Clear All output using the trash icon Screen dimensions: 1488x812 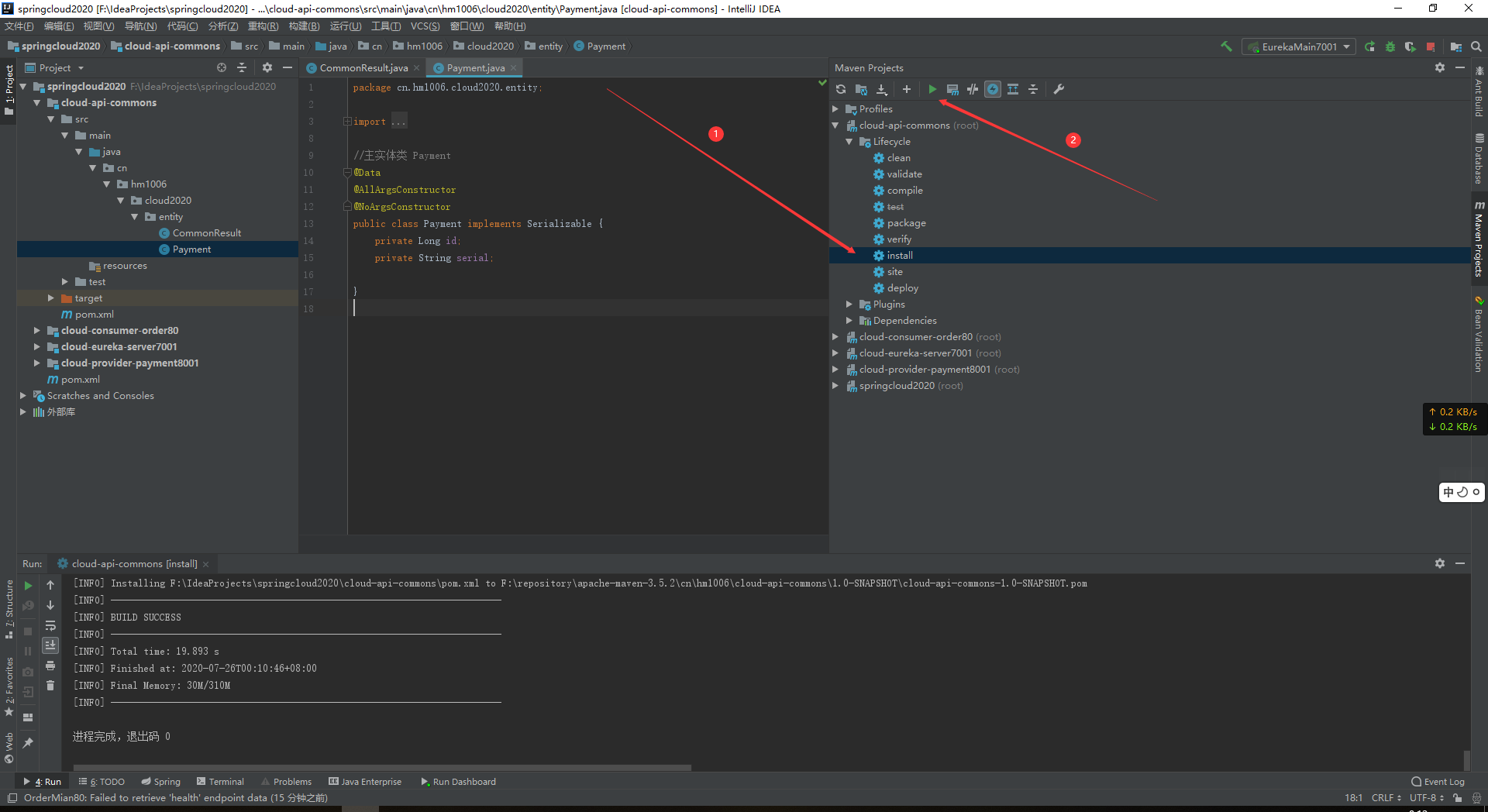point(50,686)
